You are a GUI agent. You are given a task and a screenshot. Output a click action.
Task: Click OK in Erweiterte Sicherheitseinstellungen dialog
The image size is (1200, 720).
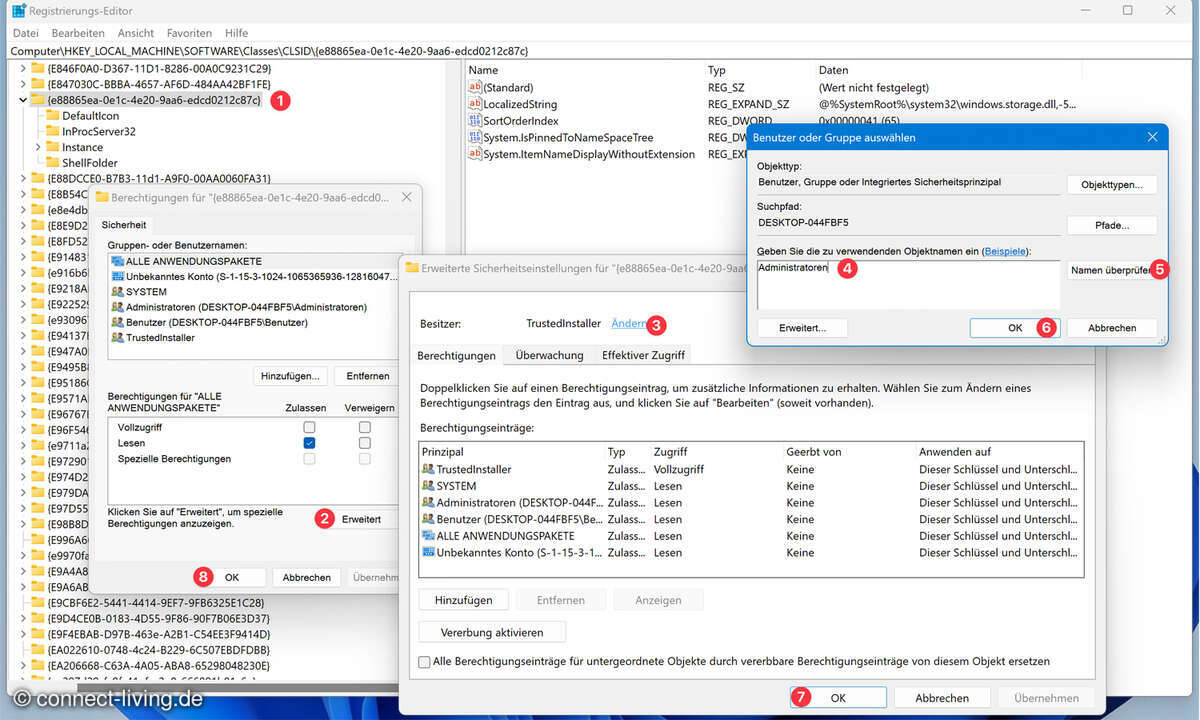click(838, 698)
